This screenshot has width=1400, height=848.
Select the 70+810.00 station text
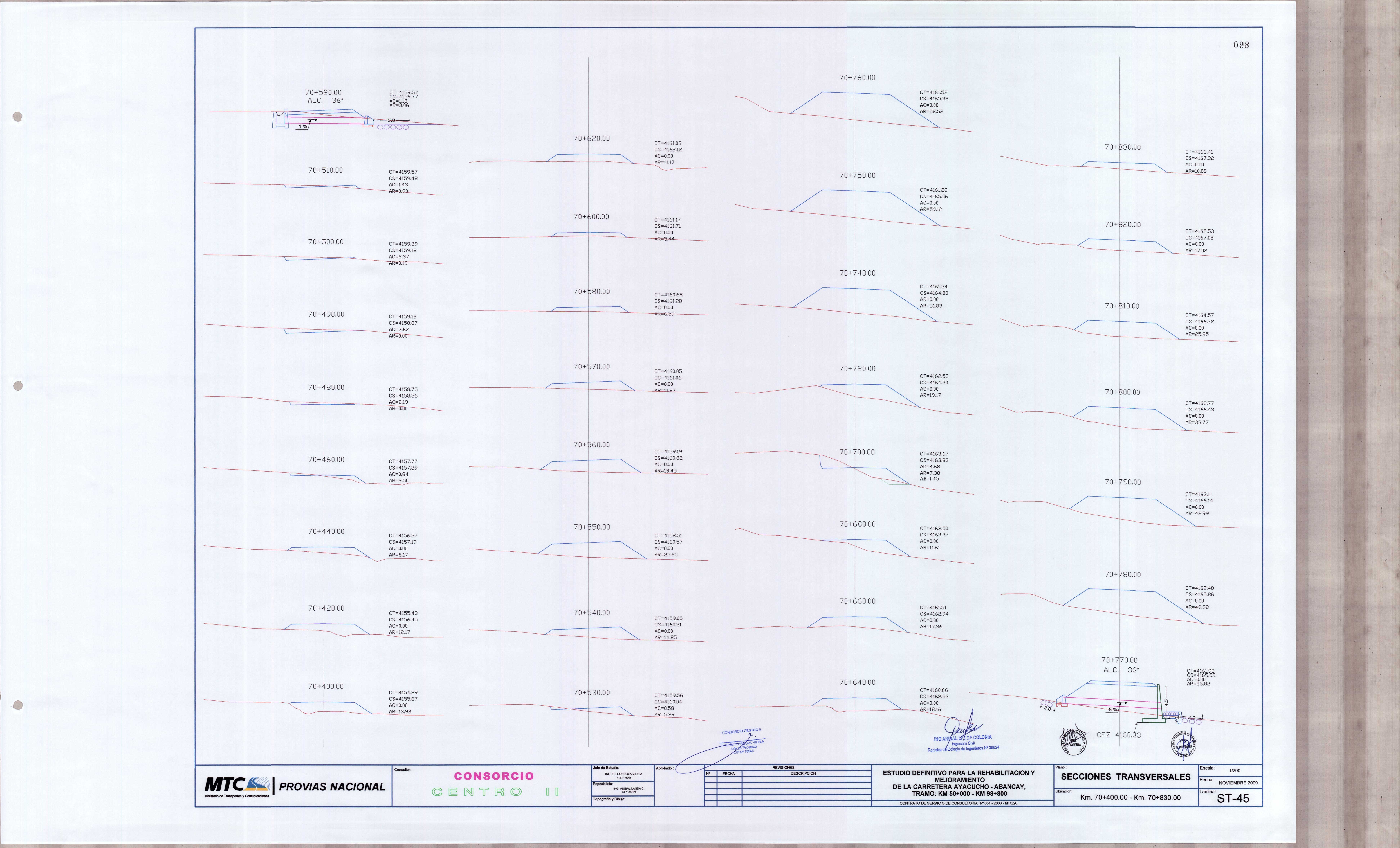tap(1122, 306)
